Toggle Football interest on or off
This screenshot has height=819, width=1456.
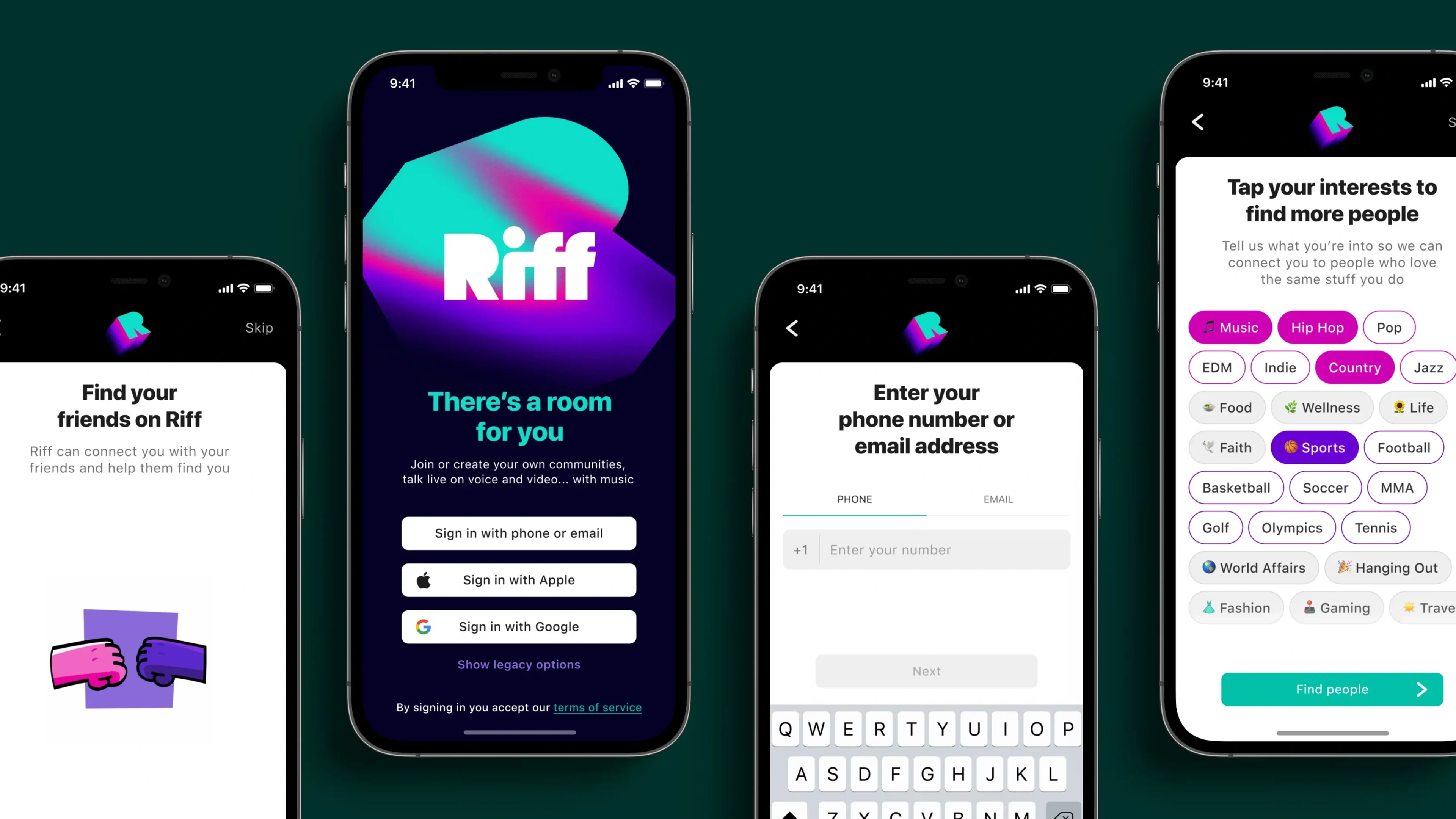pyautogui.click(x=1401, y=447)
